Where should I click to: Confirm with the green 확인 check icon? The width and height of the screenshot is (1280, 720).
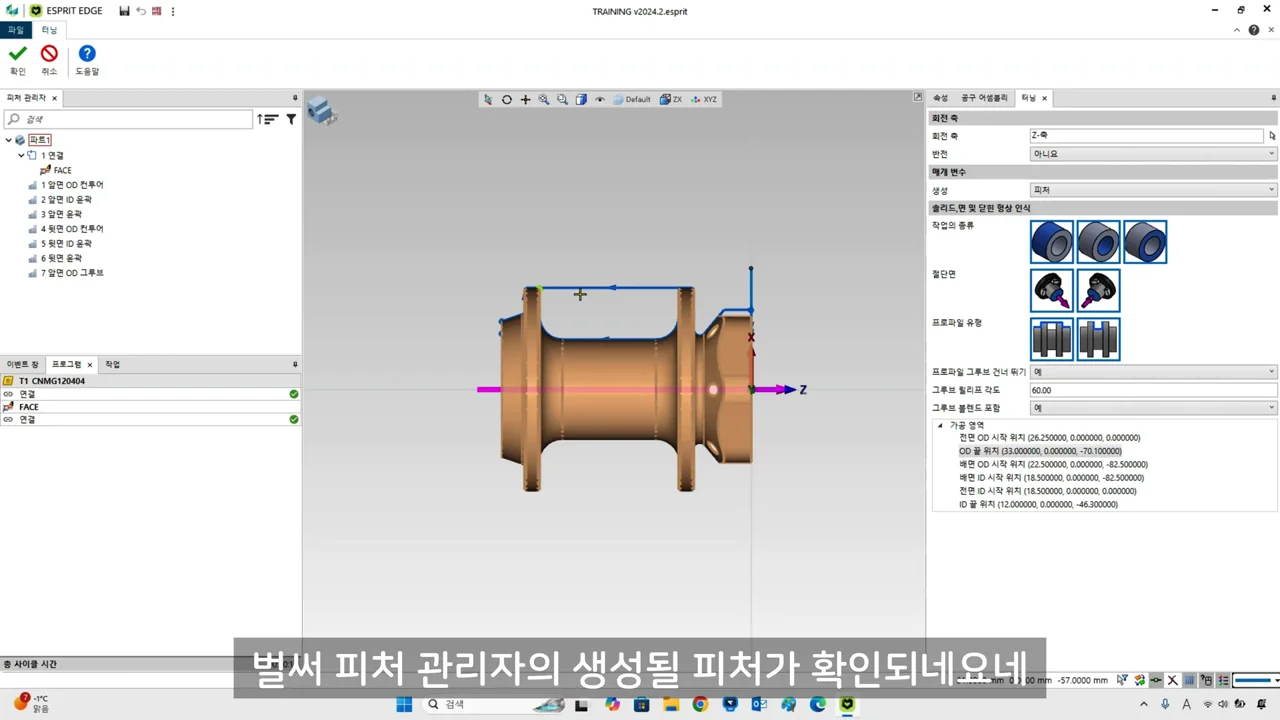[x=17, y=54]
